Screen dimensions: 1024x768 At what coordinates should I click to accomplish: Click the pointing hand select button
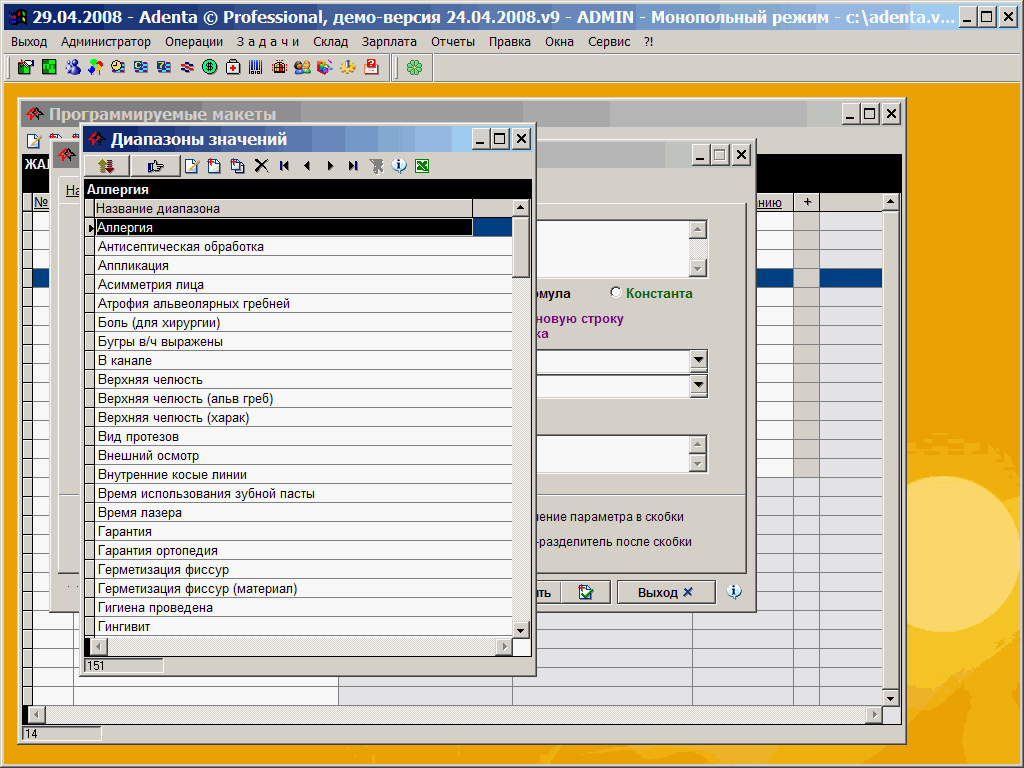pyautogui.click(x=155, y=166)
